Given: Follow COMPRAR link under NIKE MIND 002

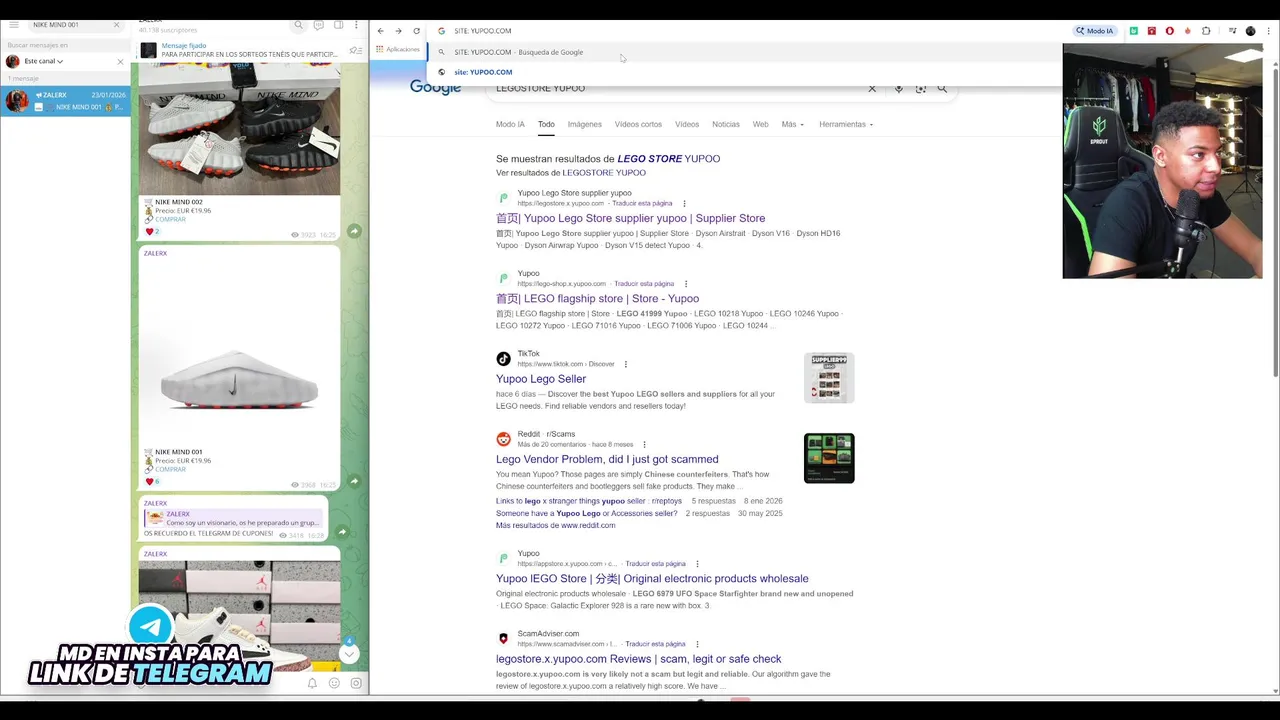Looking at the screenshot, I should pyautogui.click(x=170, y=219).
